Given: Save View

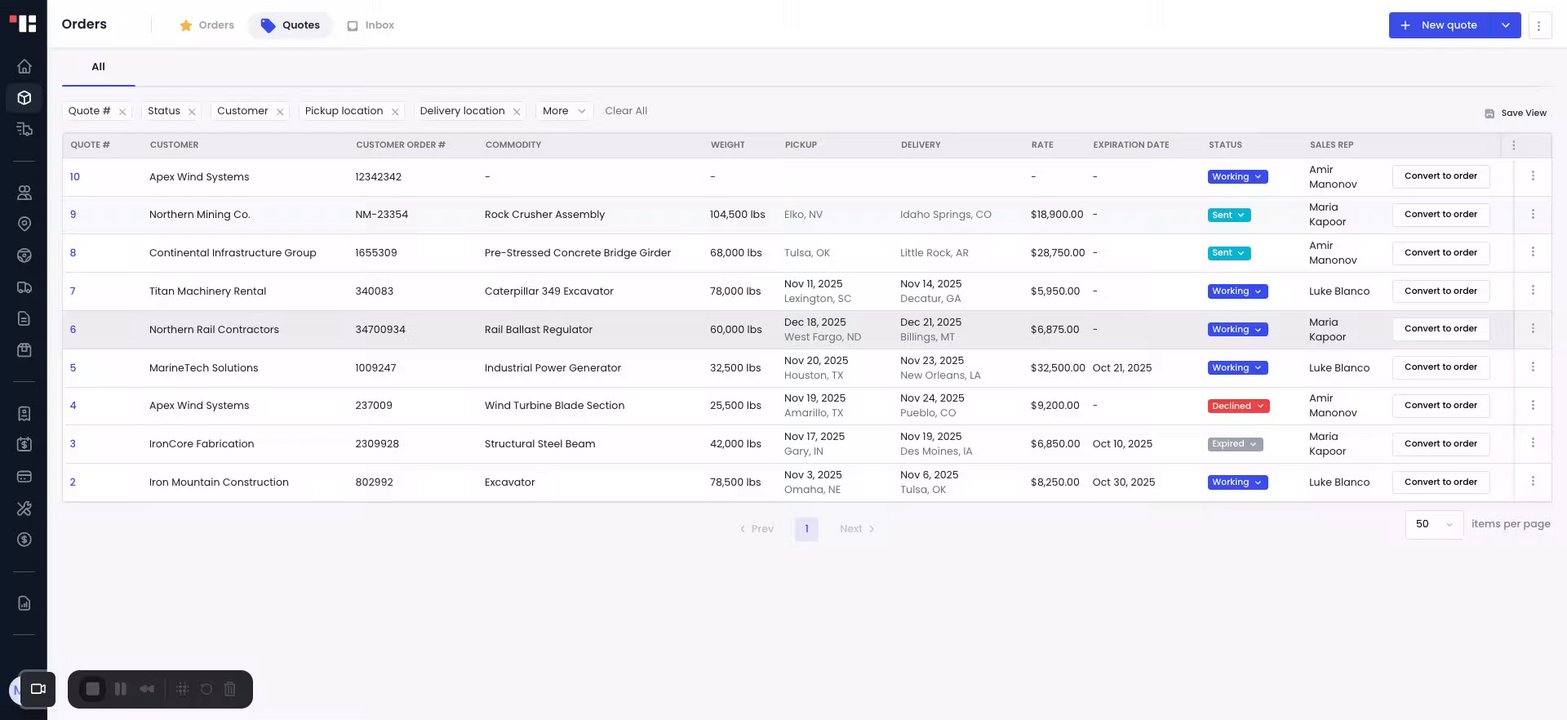Looking at the screenshot, I should (1515, 113).
